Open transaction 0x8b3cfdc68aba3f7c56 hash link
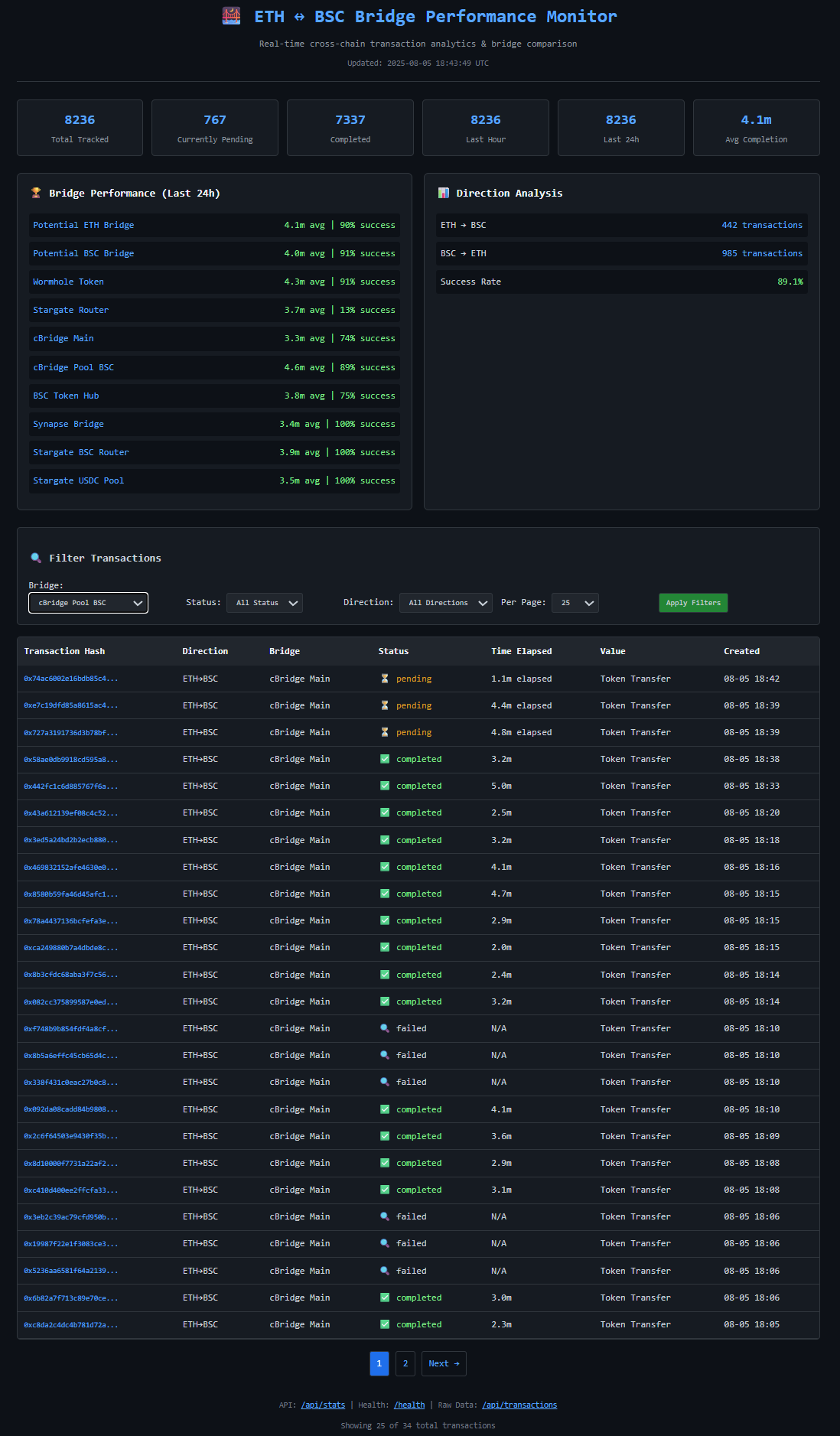840x1436 pixels. (x=71, y=975)
